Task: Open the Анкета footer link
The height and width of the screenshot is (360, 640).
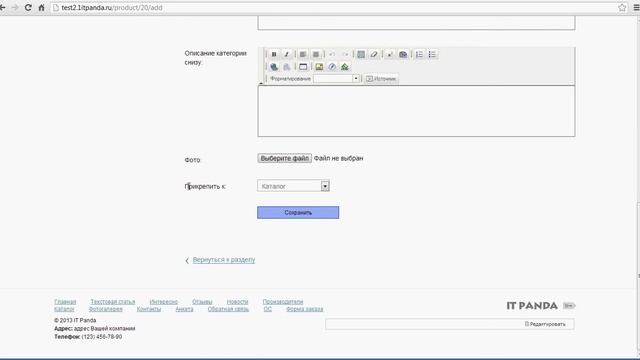Action: click(184, 309)
